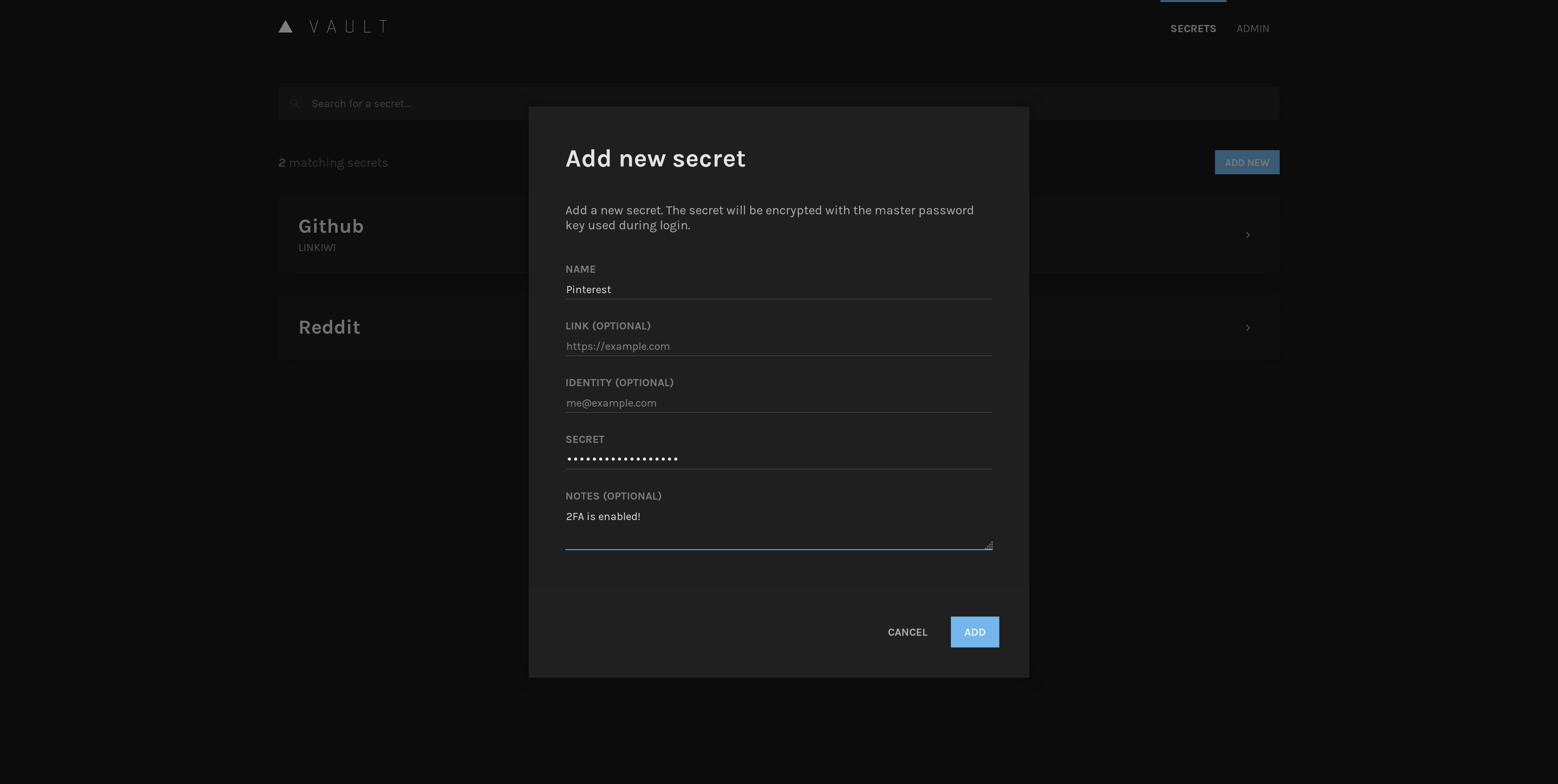Expand the Github secret chevron

coord(1248,234)
